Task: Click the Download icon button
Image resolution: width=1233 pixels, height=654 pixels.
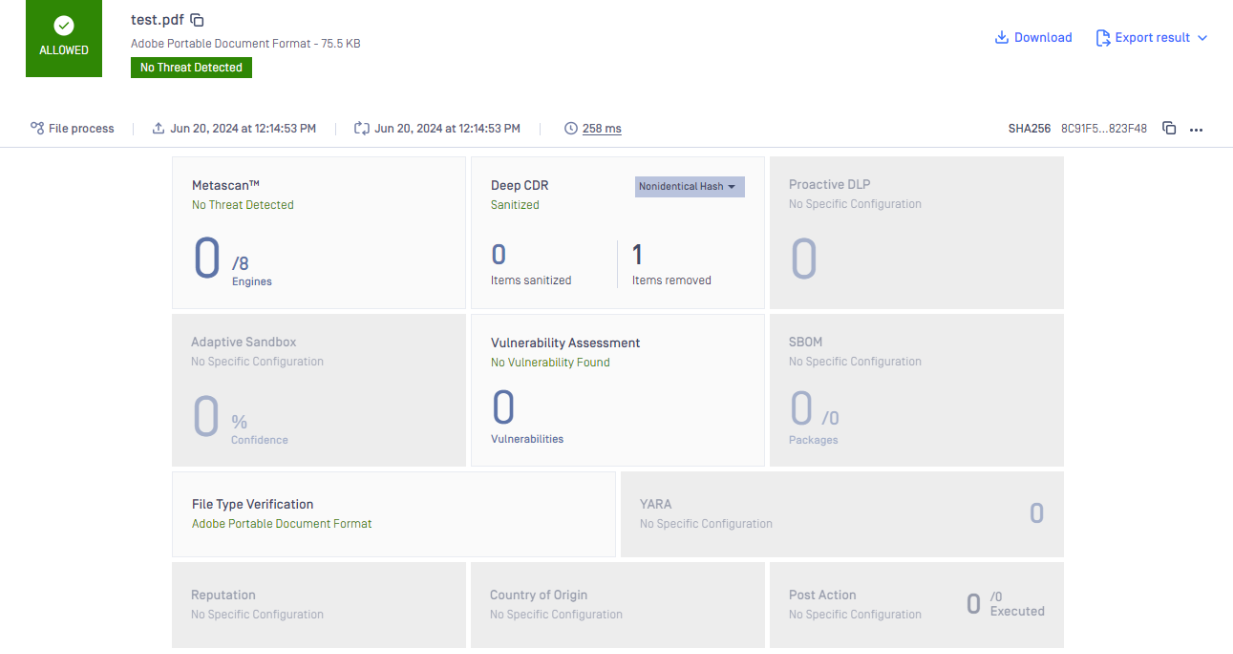Action: pyautogui.click(x=1001, y=38)
